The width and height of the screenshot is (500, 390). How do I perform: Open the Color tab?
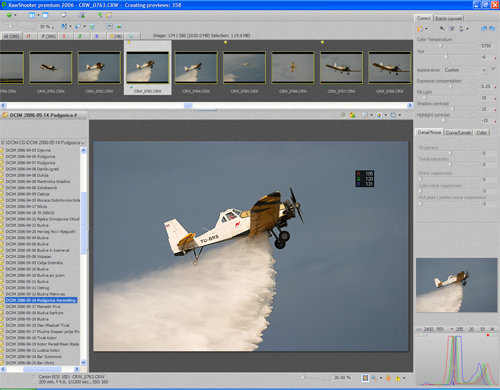click(481, 133)
